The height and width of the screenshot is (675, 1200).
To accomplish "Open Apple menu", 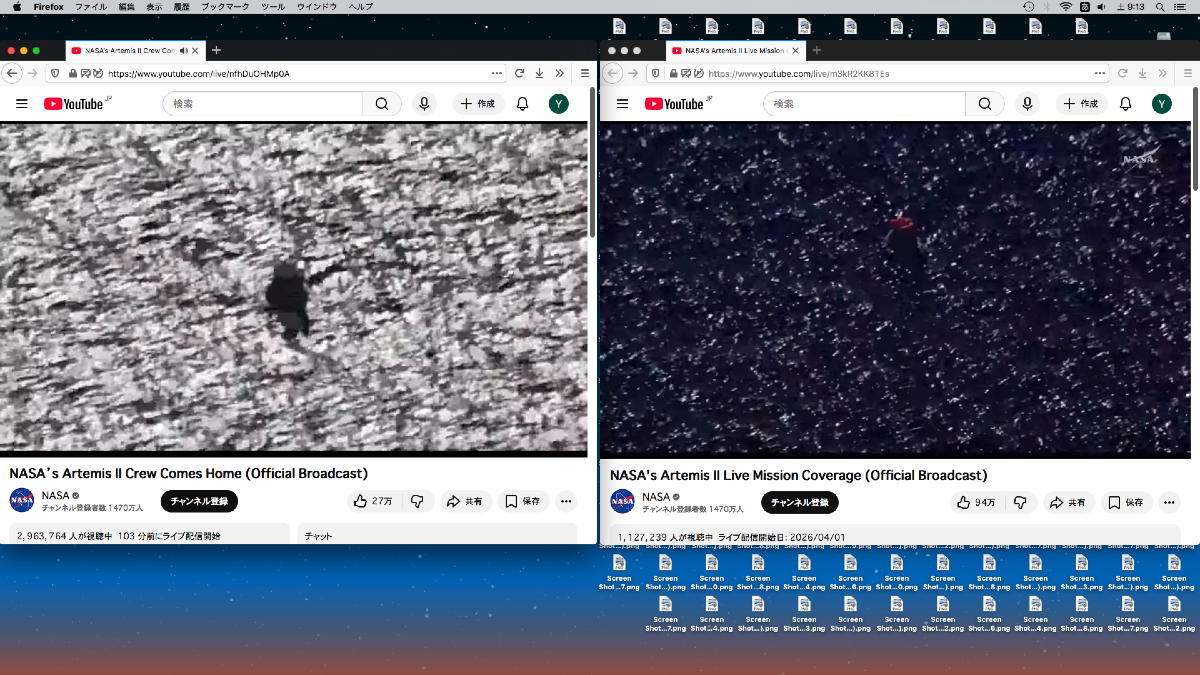I will (17, 6).
